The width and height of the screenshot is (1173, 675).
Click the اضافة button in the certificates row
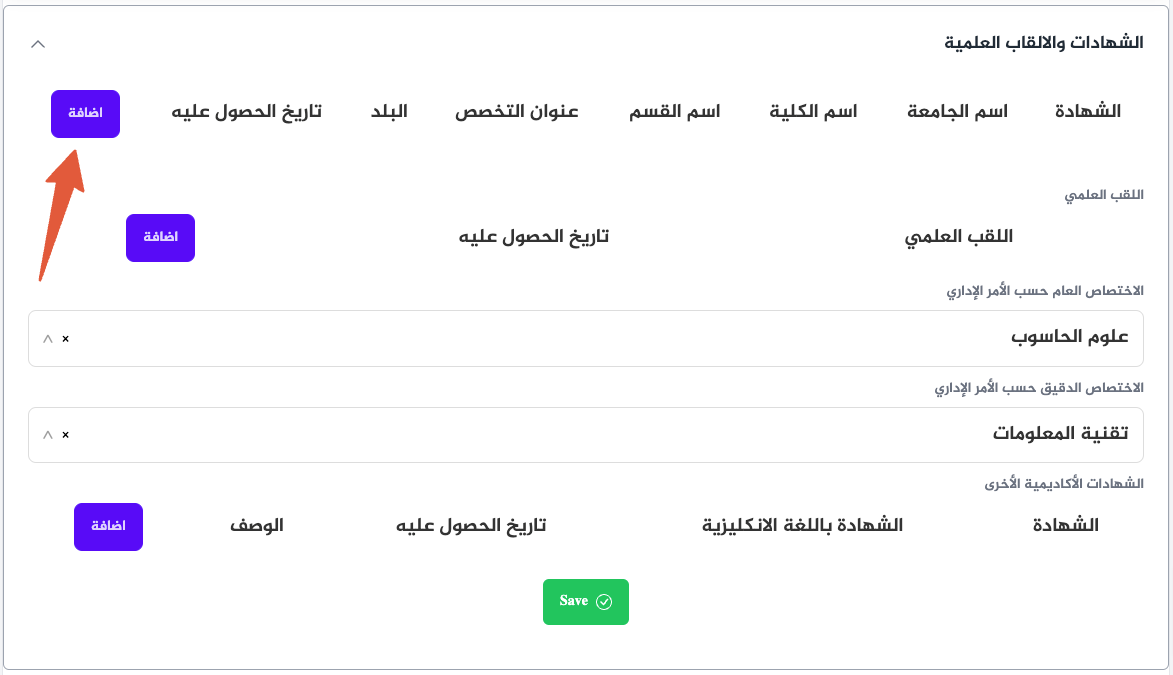(x=85, y=113)
